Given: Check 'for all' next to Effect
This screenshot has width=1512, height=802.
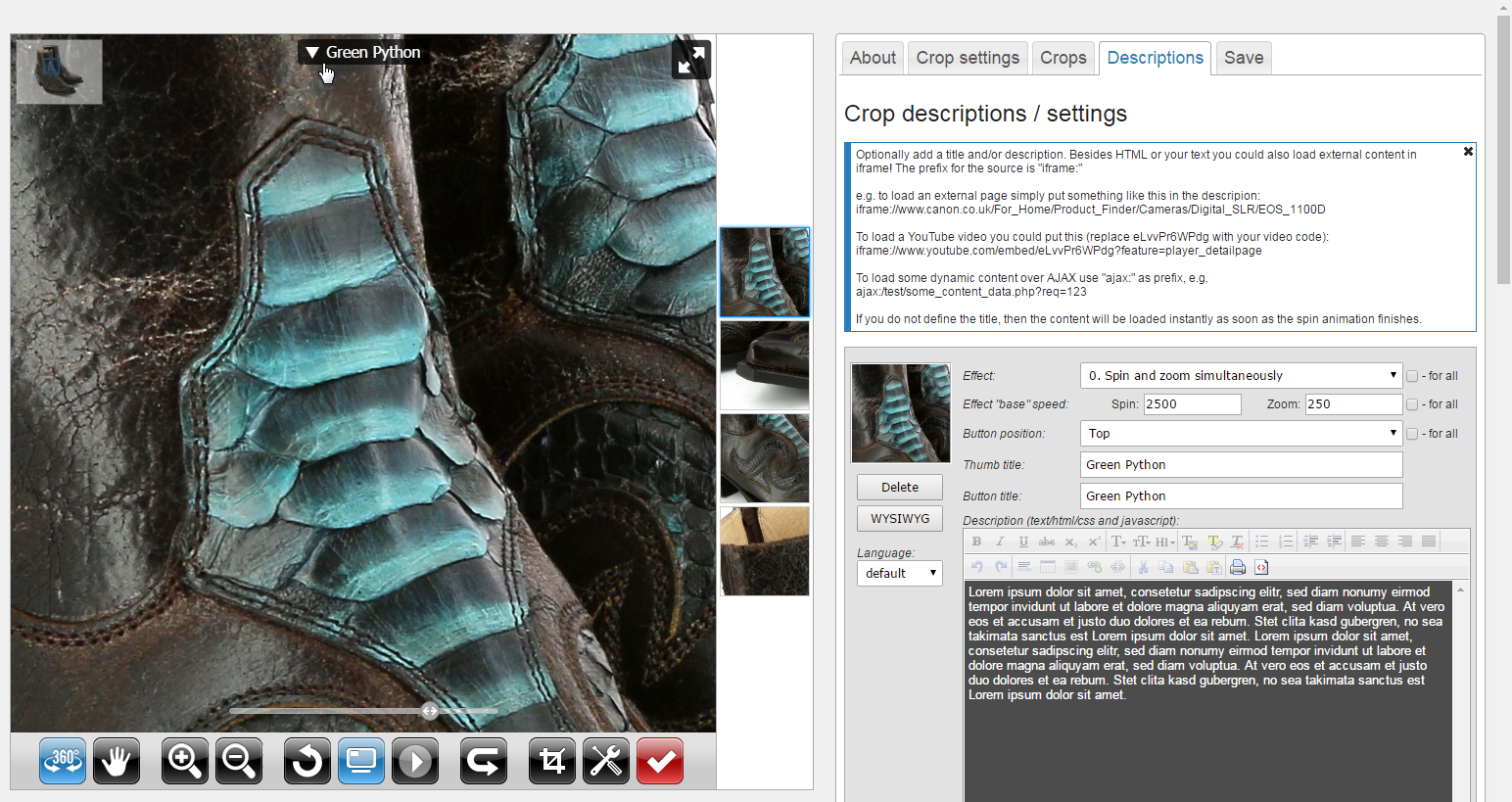Looking at the screenshot, I should 1412,376.
